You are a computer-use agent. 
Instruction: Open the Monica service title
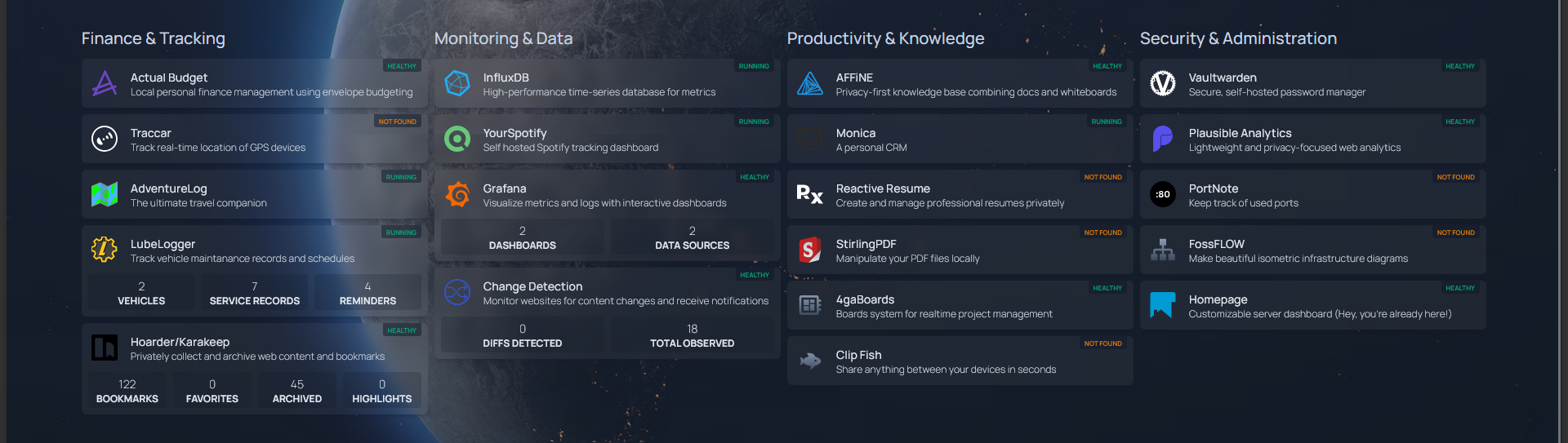[x=856, y=133]
